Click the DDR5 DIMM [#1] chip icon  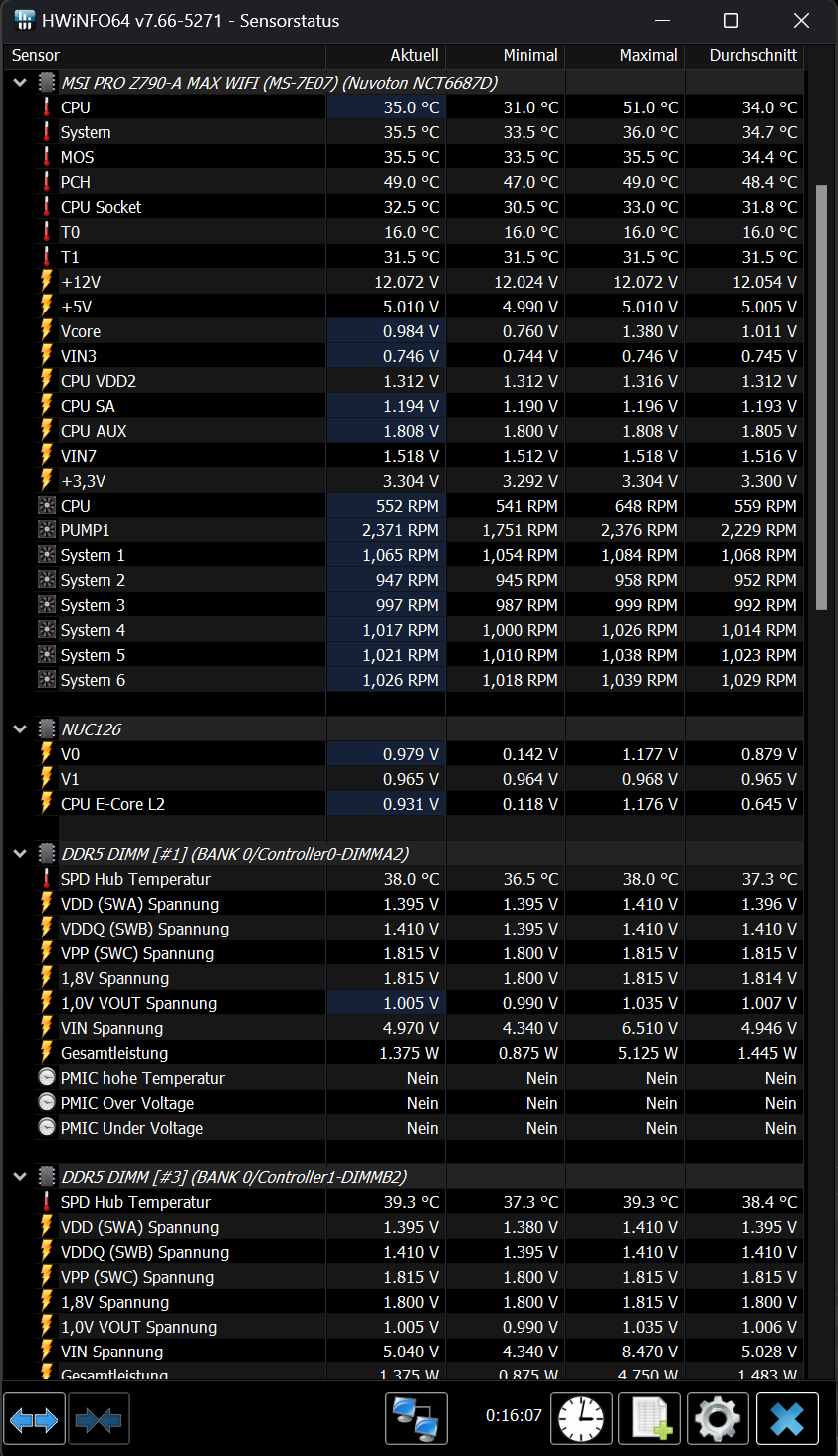click(x=47, y=854)
